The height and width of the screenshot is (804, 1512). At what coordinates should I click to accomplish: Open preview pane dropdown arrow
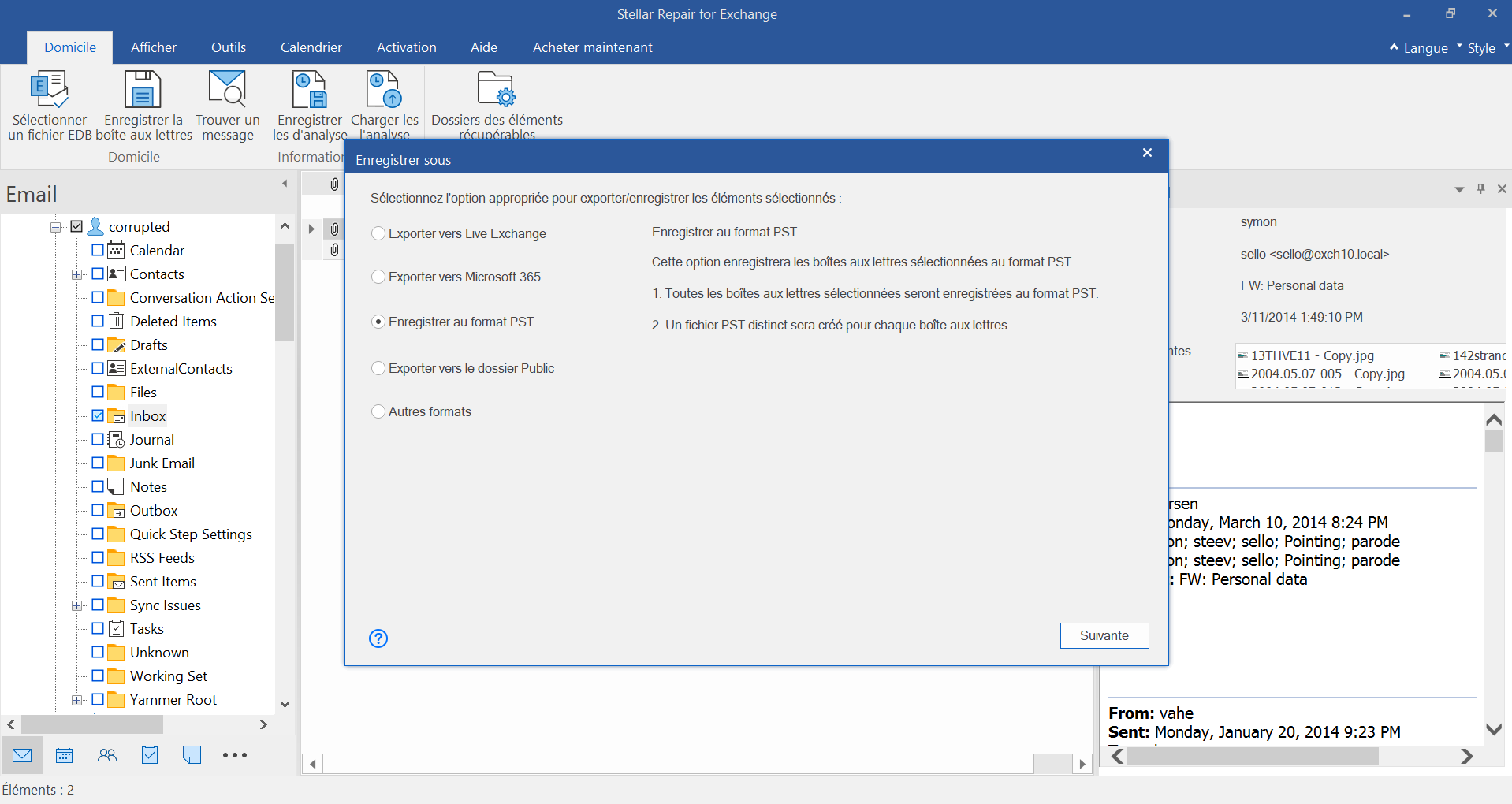pos(1459,189)
